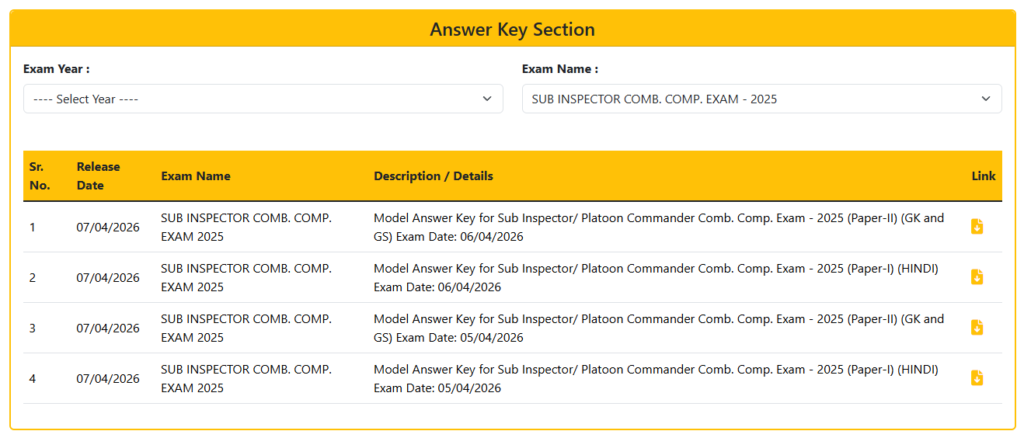This screenshot has width=1024, height=438.
Task: Download Paper-I HINDI key dated 05/04/2026
Action: (977, 377)
